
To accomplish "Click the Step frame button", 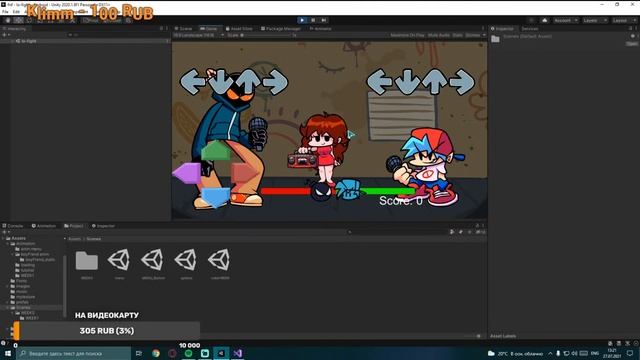I will [324, 20].
